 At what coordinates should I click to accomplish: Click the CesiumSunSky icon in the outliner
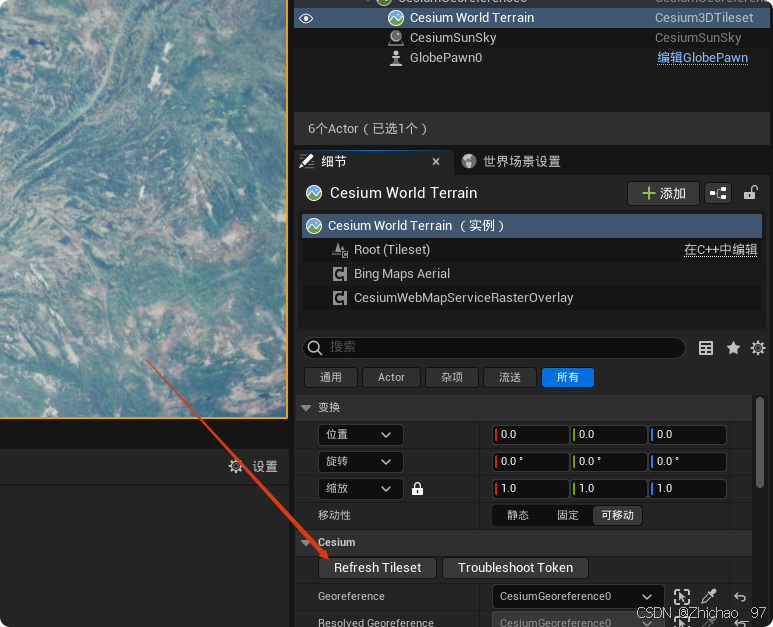396,38
